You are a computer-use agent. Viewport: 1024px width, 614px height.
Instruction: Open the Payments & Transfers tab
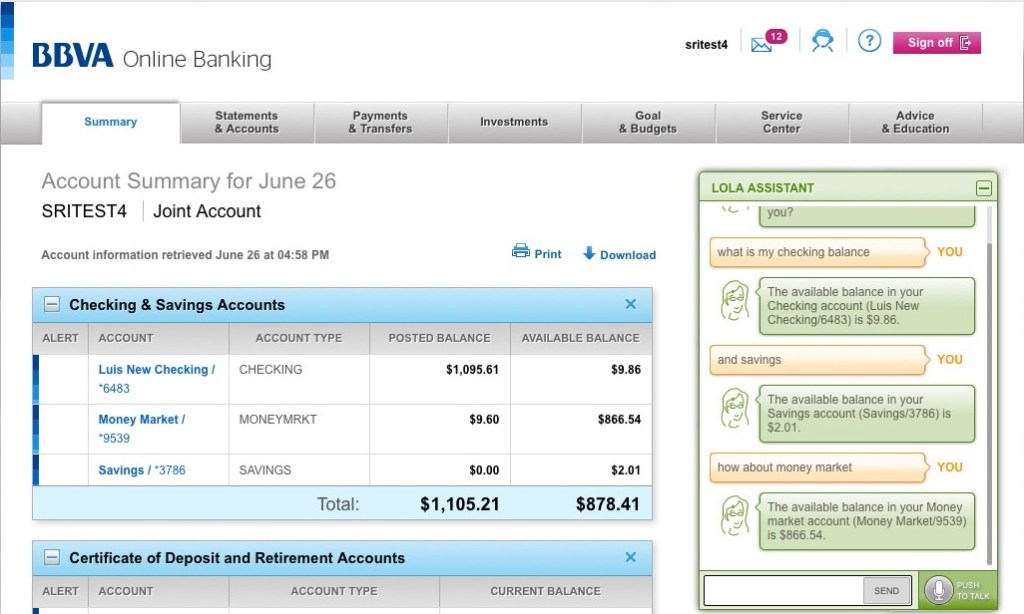click(x=380, y=122)
